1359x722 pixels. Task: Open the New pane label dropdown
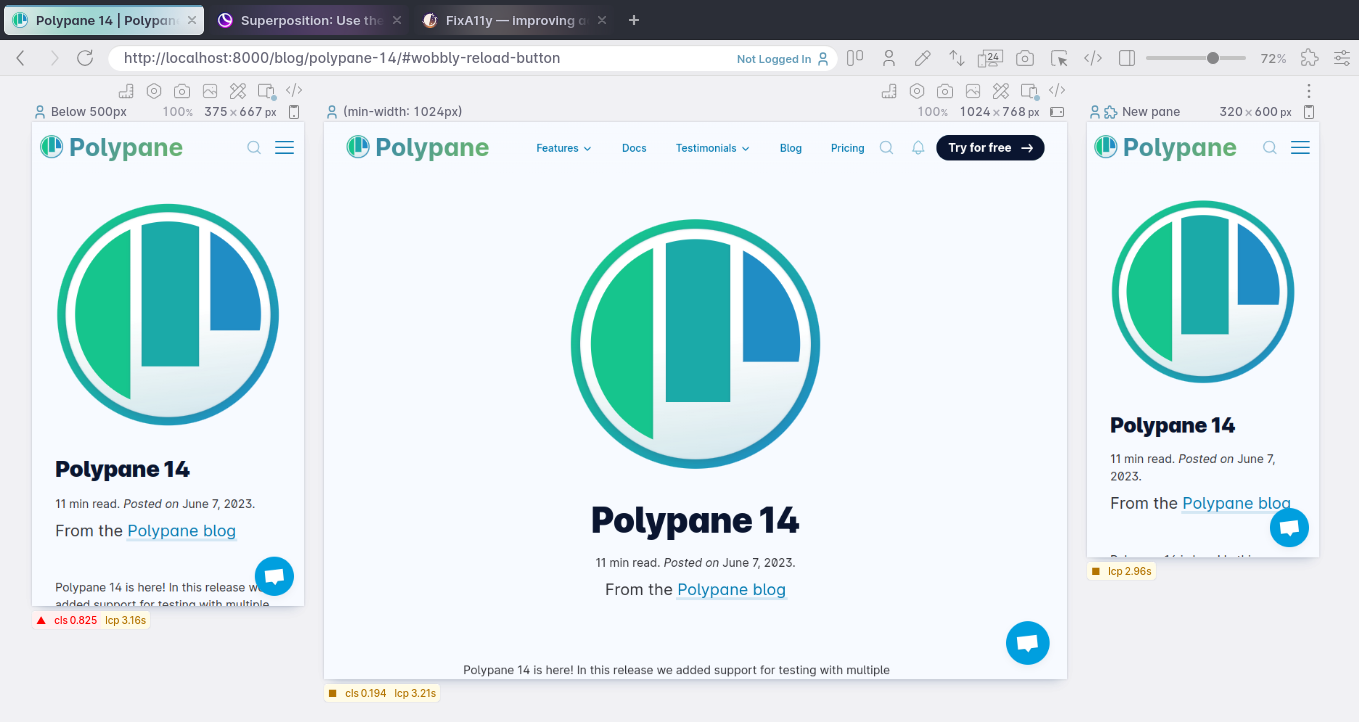point(1151,112)
